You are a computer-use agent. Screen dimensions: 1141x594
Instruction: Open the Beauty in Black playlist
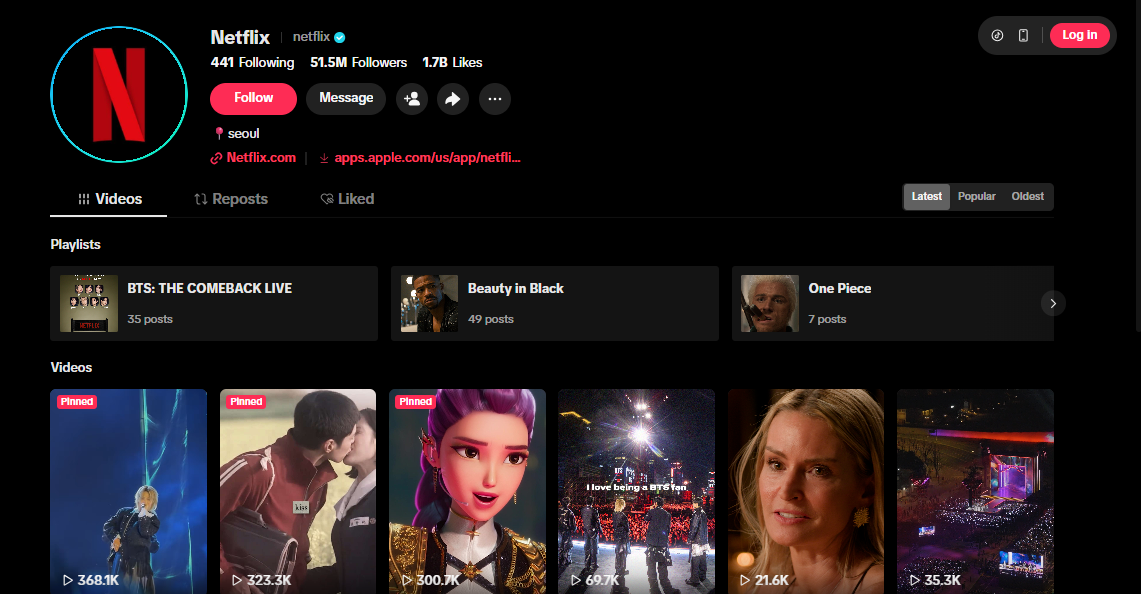(554, 302)
